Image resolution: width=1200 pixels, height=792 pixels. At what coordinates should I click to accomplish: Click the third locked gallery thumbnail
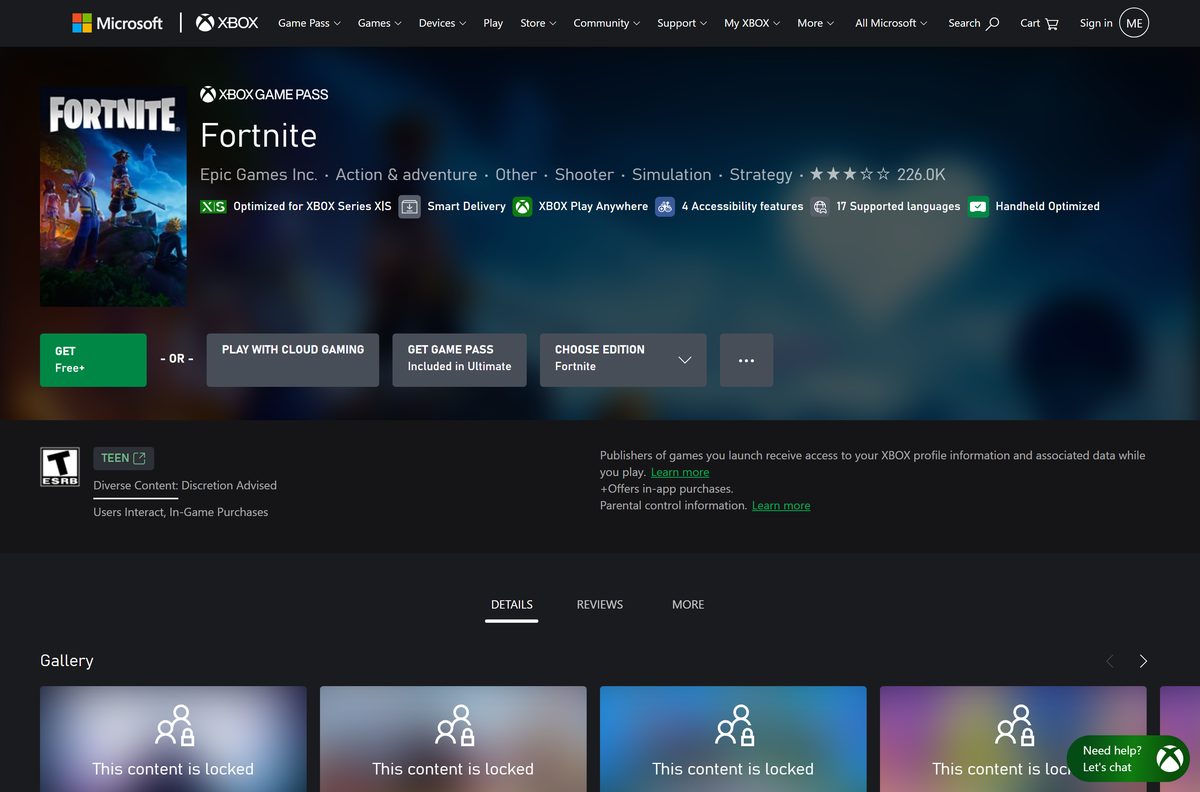pos(733,739)
